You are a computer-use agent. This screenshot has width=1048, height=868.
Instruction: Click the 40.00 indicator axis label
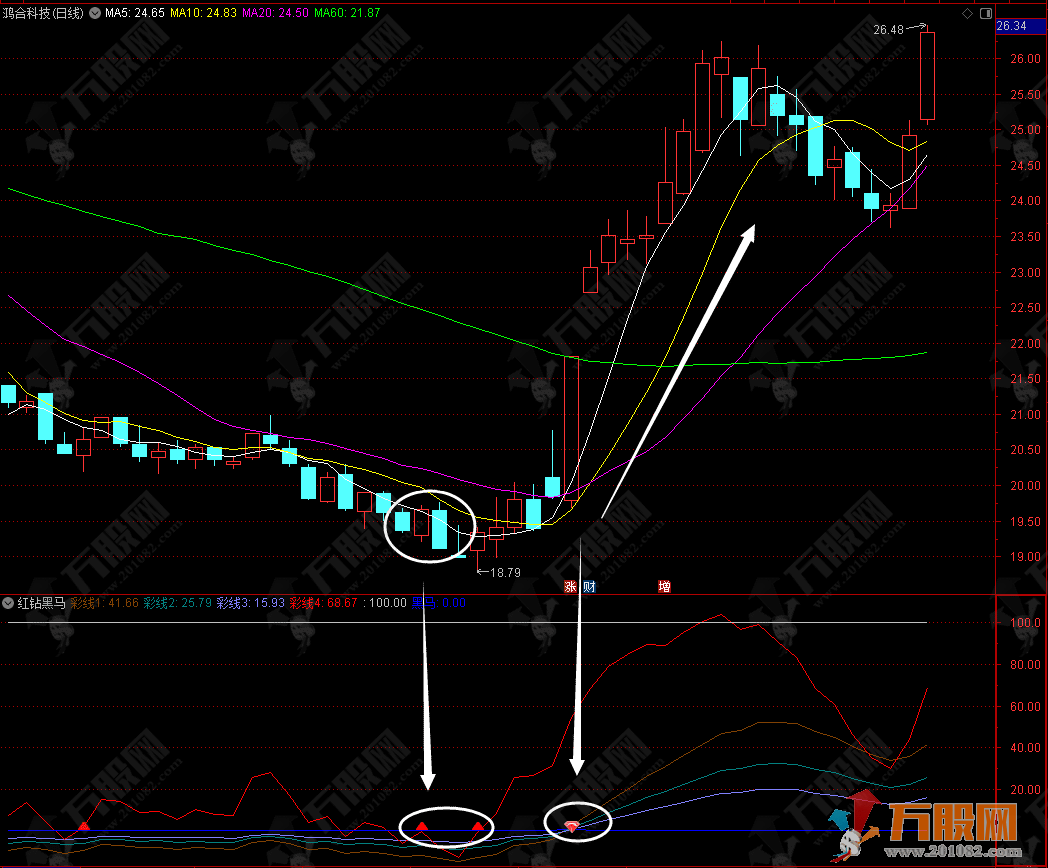(x=1025, y=748)
